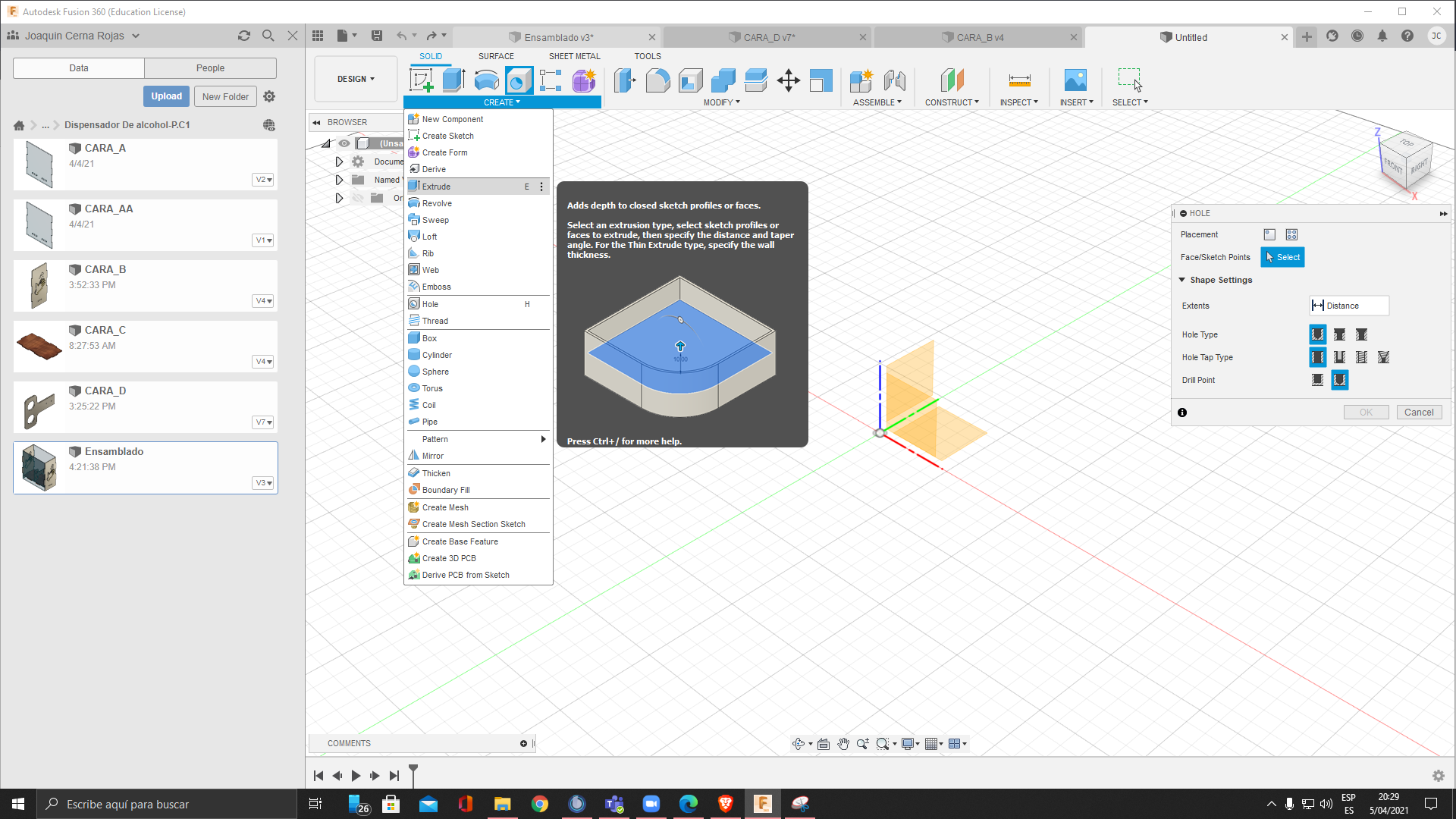
Task: Expand Document Settings in browser tree
Action: [x=339, y=162]
